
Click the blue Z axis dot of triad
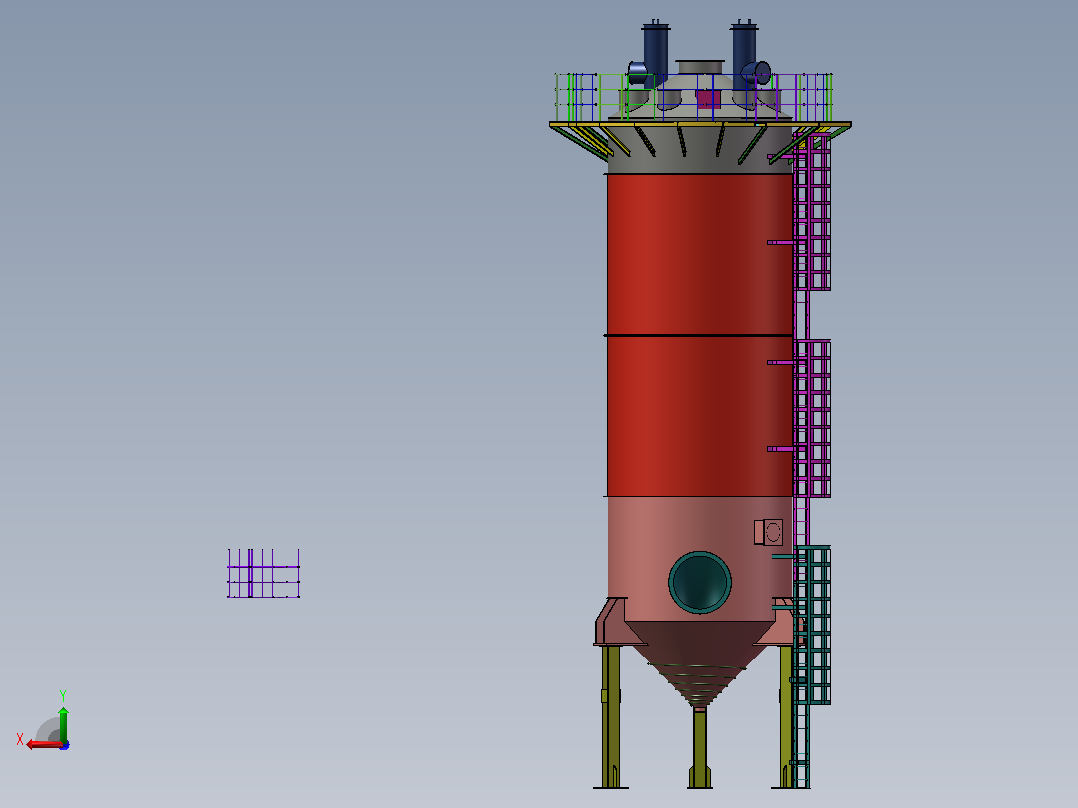(64, 745)
